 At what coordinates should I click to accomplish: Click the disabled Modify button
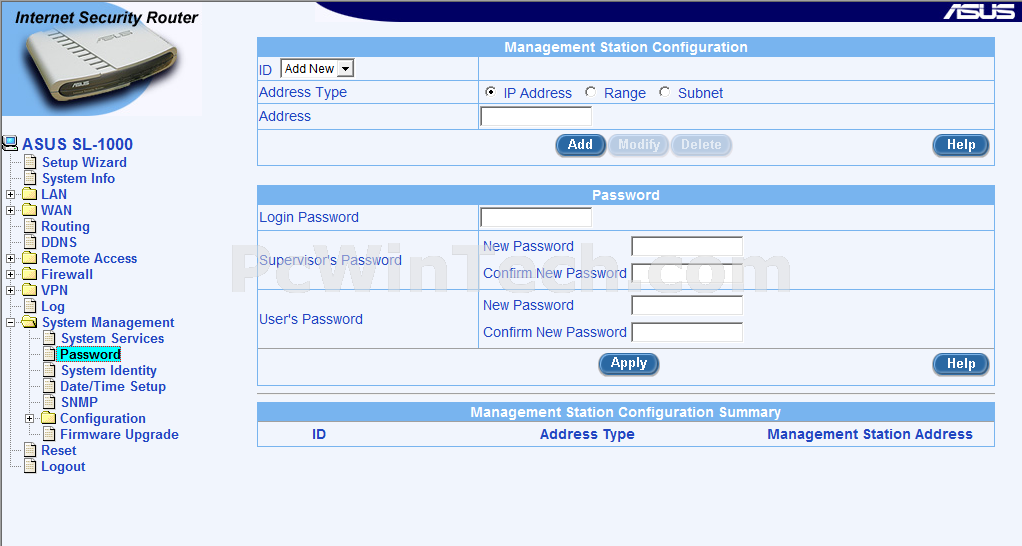[639, 145]
